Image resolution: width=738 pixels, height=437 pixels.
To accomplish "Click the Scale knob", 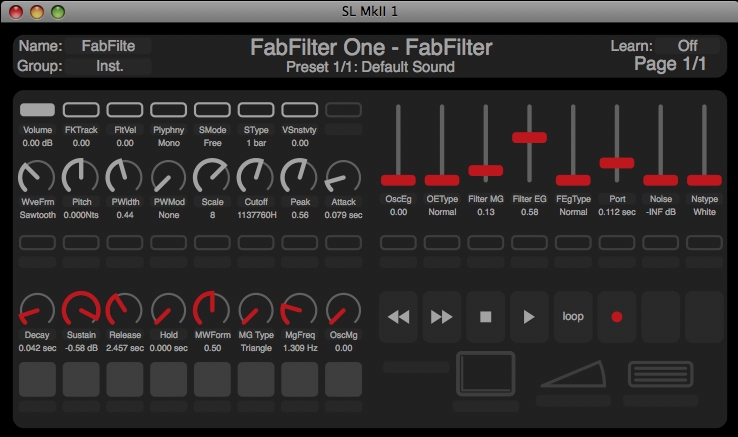I will [x=212, y=177].
